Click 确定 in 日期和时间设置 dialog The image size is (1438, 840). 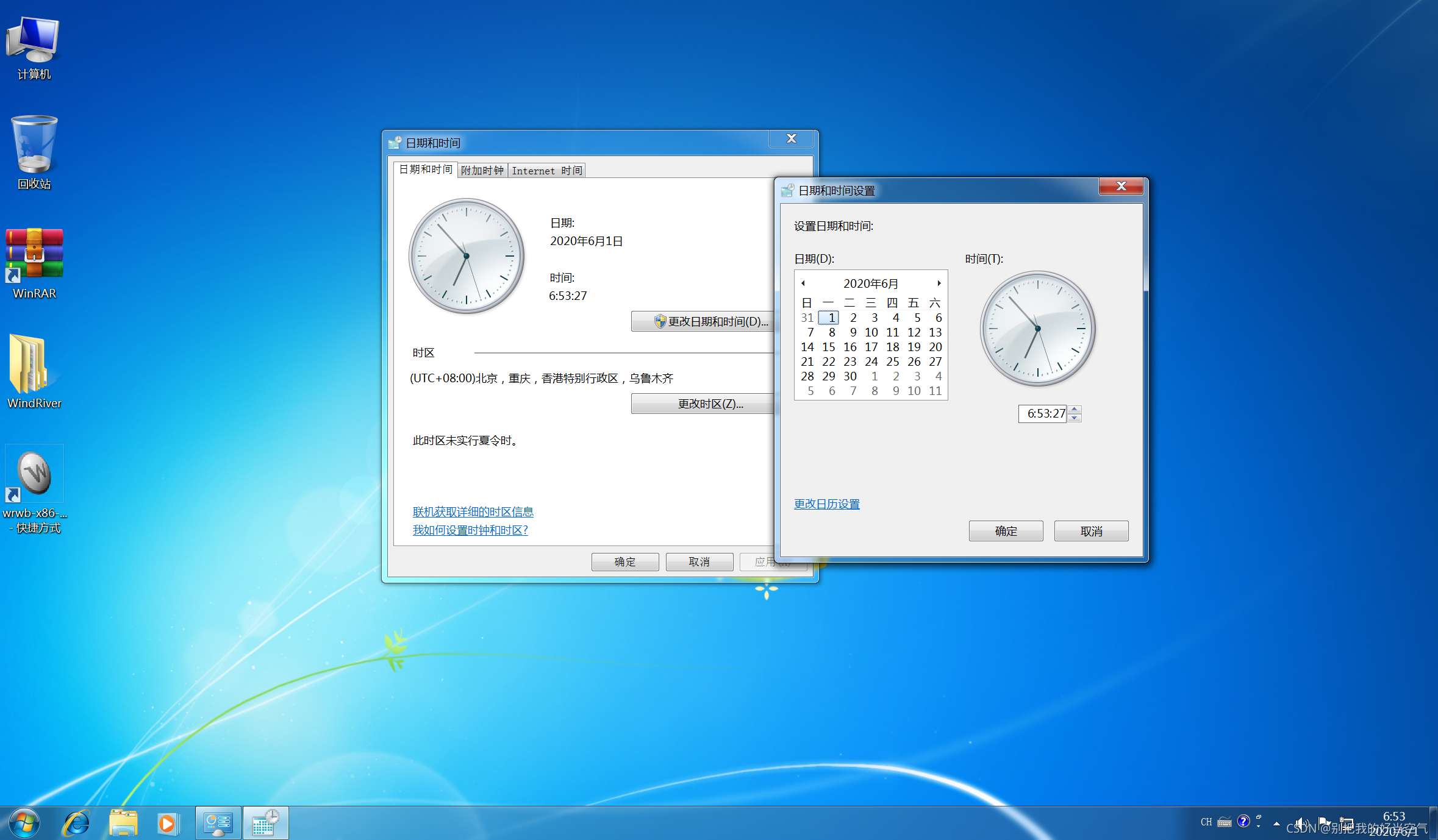1006,531
